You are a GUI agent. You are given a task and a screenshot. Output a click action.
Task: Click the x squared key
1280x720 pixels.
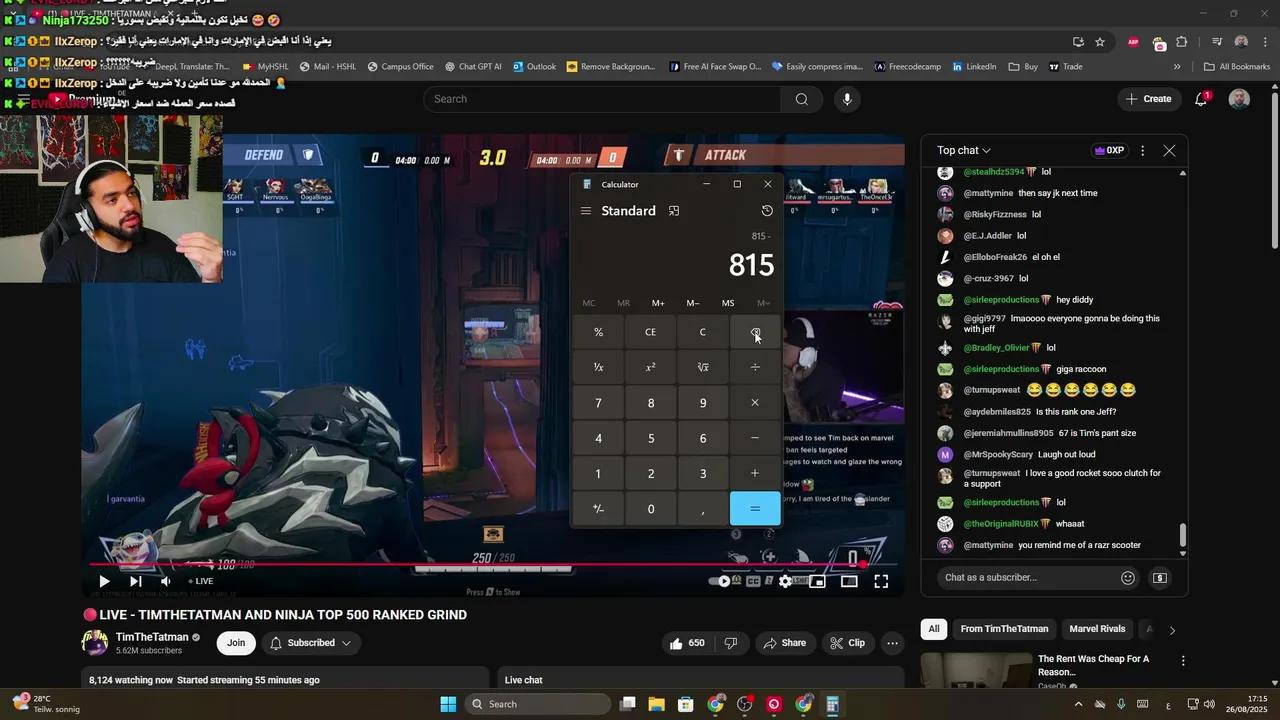[650, 367]
